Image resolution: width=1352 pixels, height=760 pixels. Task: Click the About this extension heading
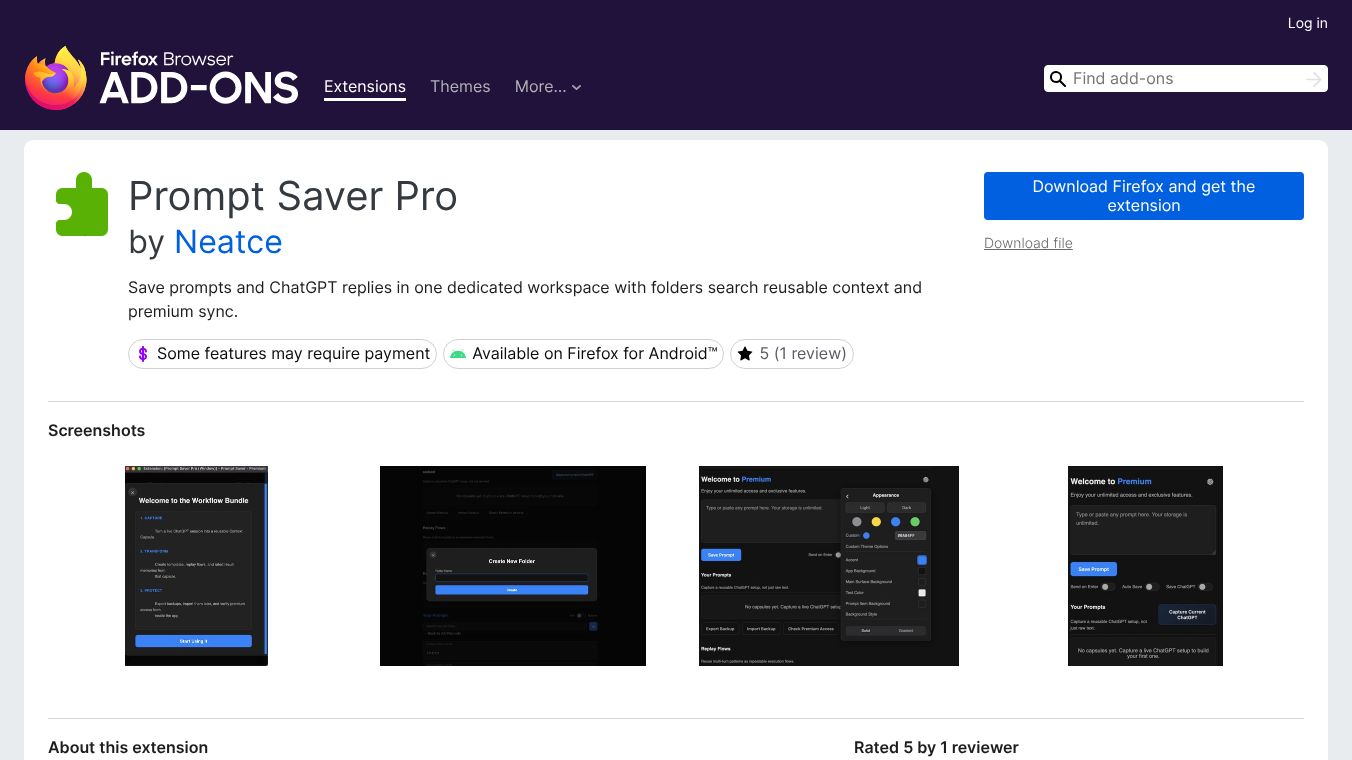point(128,748)
